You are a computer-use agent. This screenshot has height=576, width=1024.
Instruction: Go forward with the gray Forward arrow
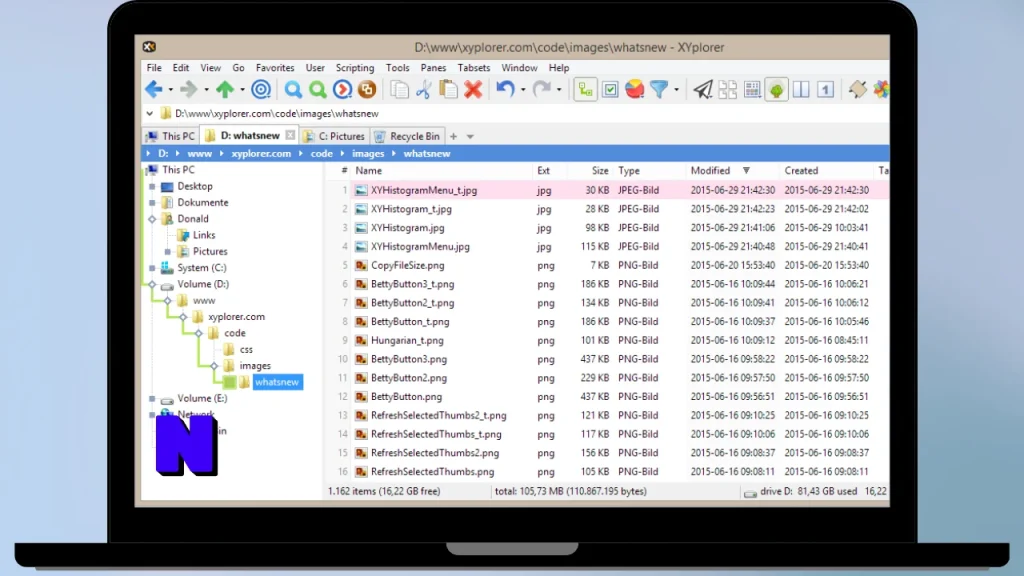pyautogui.click(x=189, y=89)
